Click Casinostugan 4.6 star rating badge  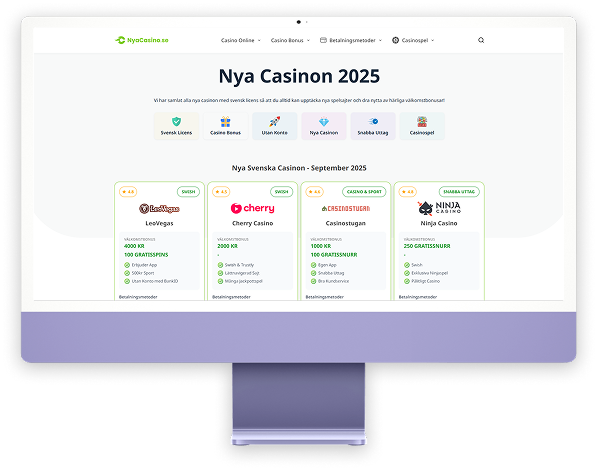pyautogui.click(x=314, y=192)
